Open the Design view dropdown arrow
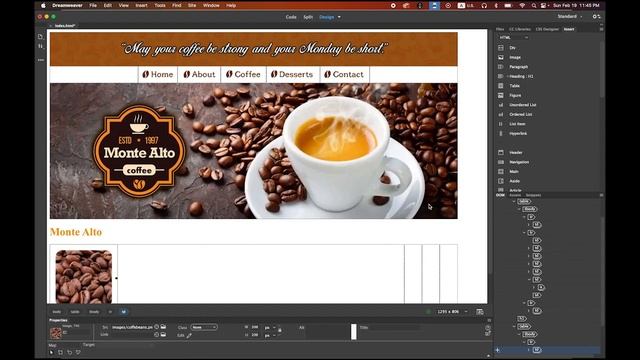 pyautogui.click(x=339, y=17)
